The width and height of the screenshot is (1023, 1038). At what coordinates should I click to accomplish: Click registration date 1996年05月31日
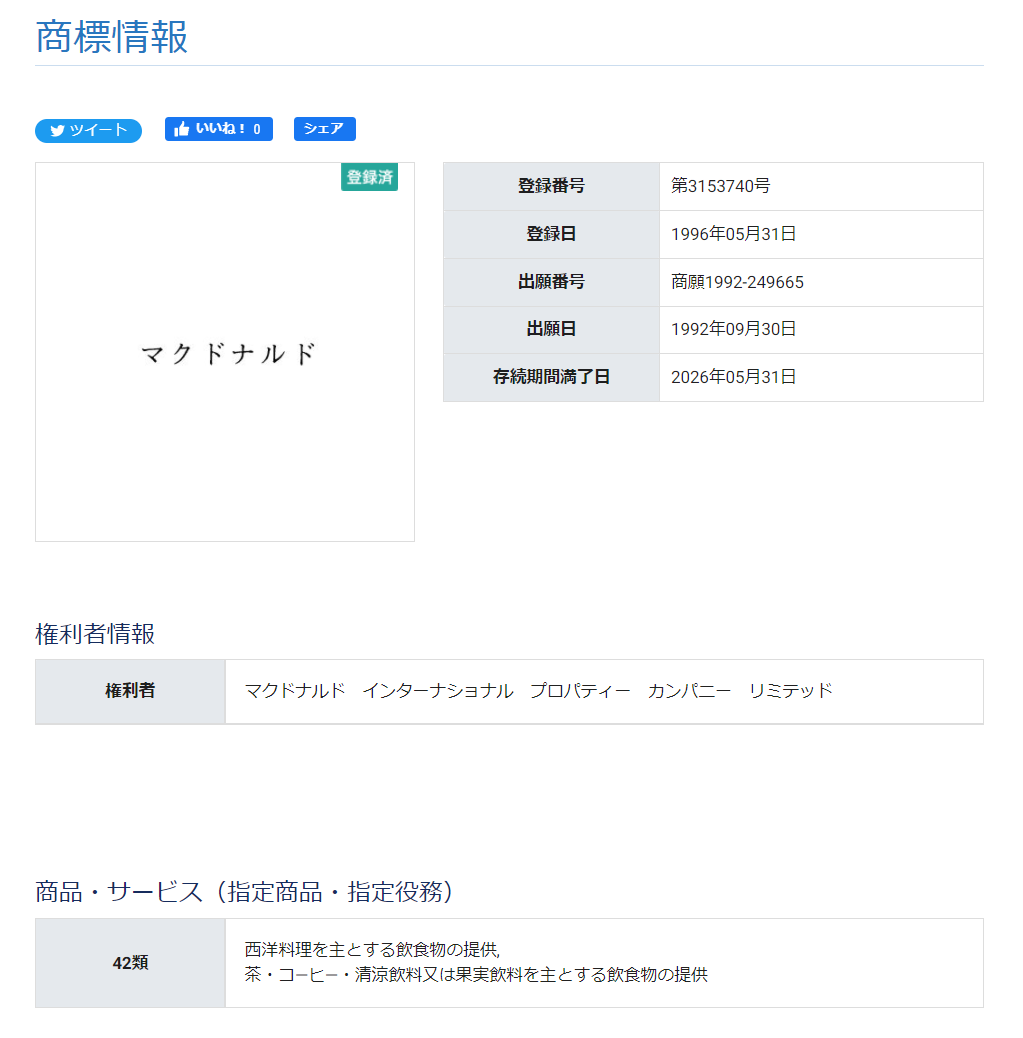tap(733, 234)
